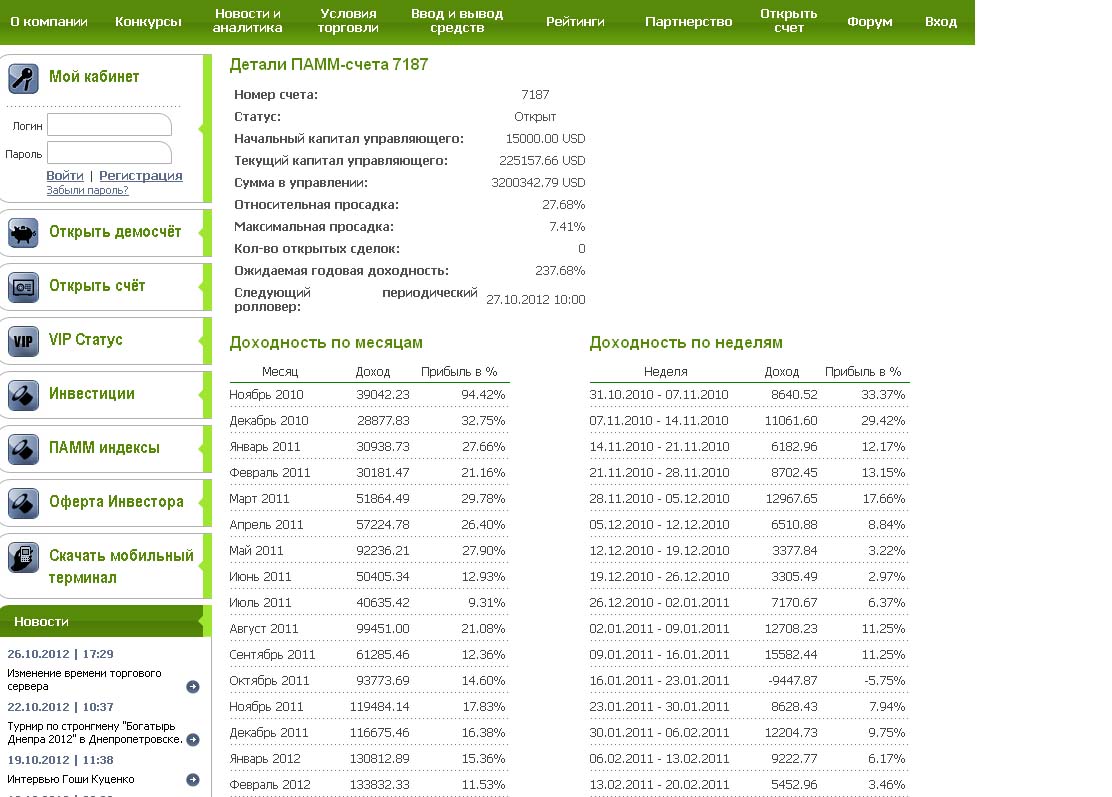Screen dimensions: 1112x797
Task: Click profit value 94.42% in monthly table
Action: 483,394
